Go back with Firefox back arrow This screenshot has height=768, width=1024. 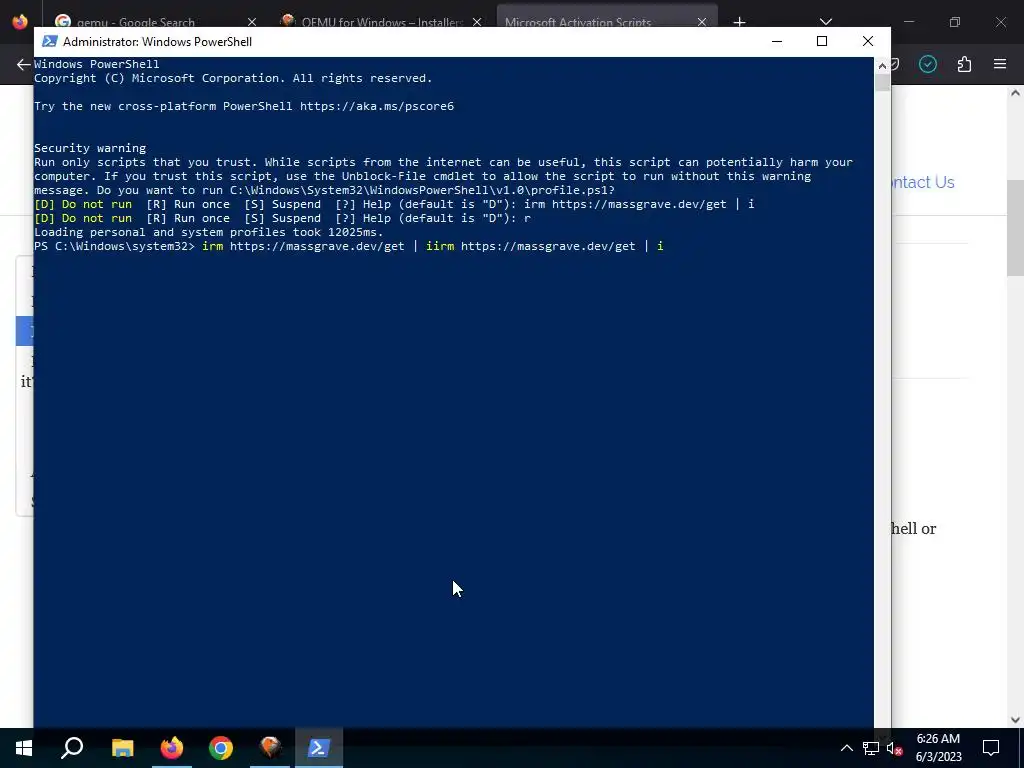tap(24, 64)
